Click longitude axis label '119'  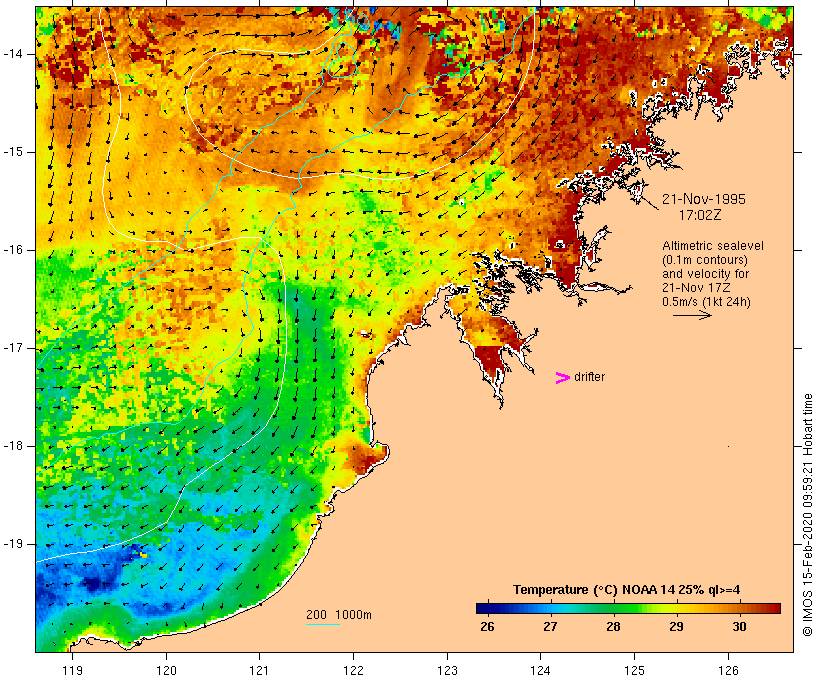[x=72, y=670]
